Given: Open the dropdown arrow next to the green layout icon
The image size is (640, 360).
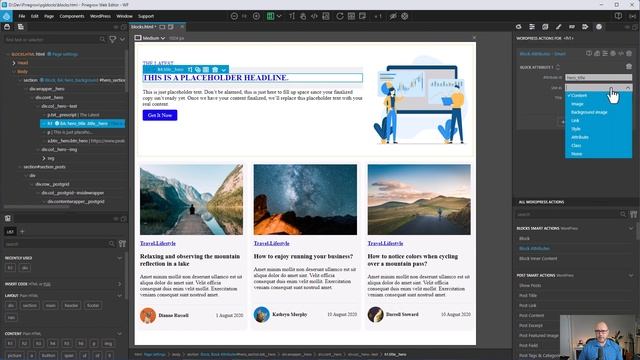Looking at the screenshot, I should pos(279,16).
